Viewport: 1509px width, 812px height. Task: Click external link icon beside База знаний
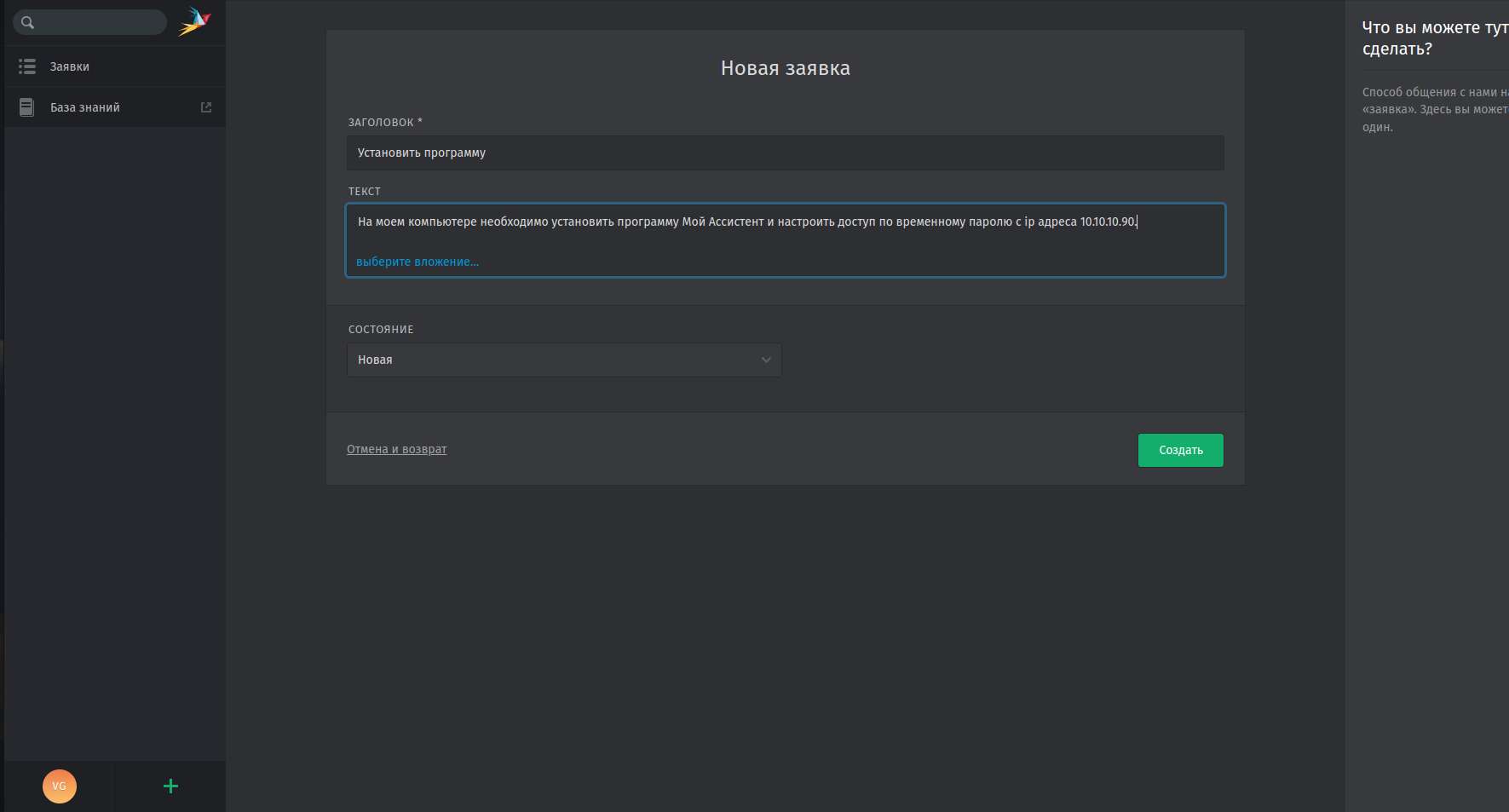(x=205, y=107)
